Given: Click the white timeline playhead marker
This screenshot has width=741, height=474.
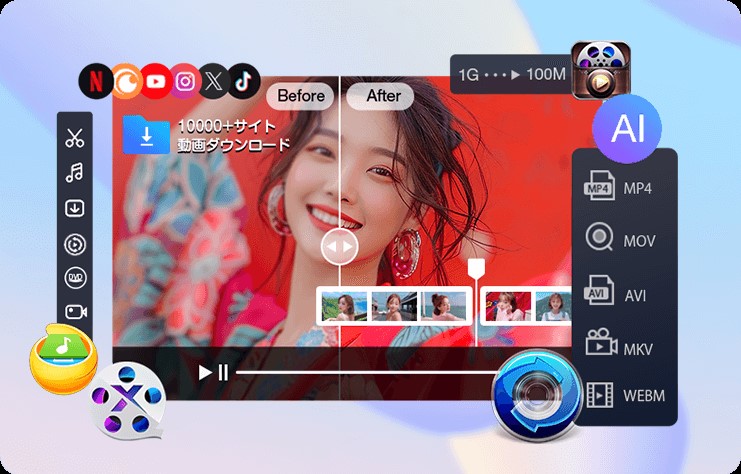Looking at the screenshot, I should 476,268.
